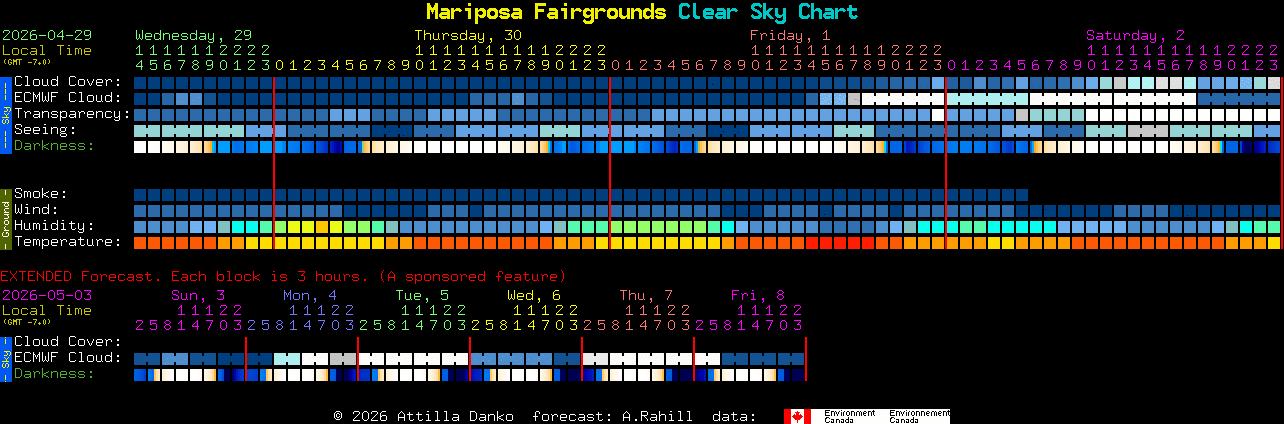This screenshot has width=1284, height=424.
Task: Click the cyan Clear Sky Chart title text
Action: point(768,12)
